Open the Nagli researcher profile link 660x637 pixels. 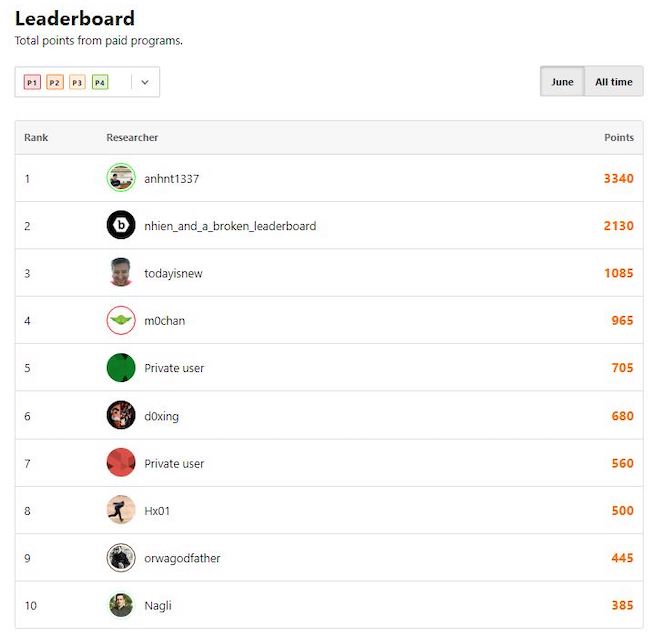[158, 605]
